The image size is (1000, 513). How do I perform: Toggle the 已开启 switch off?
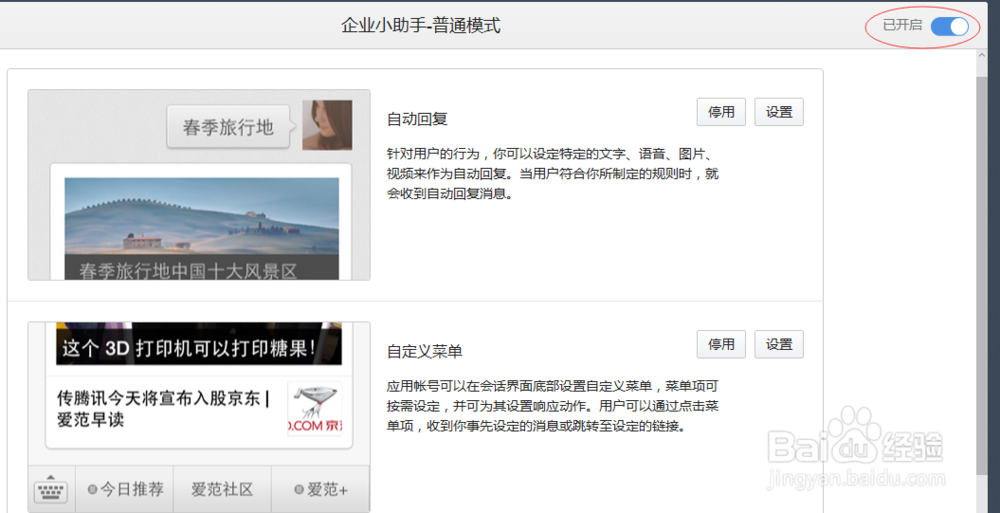pos(950,26)
